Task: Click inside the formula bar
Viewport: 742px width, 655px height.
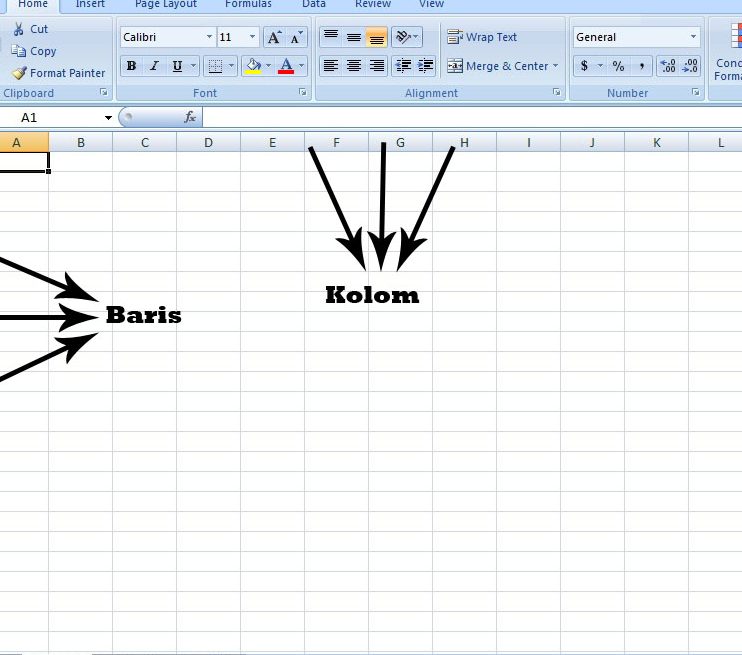Action: coord(472,117)
